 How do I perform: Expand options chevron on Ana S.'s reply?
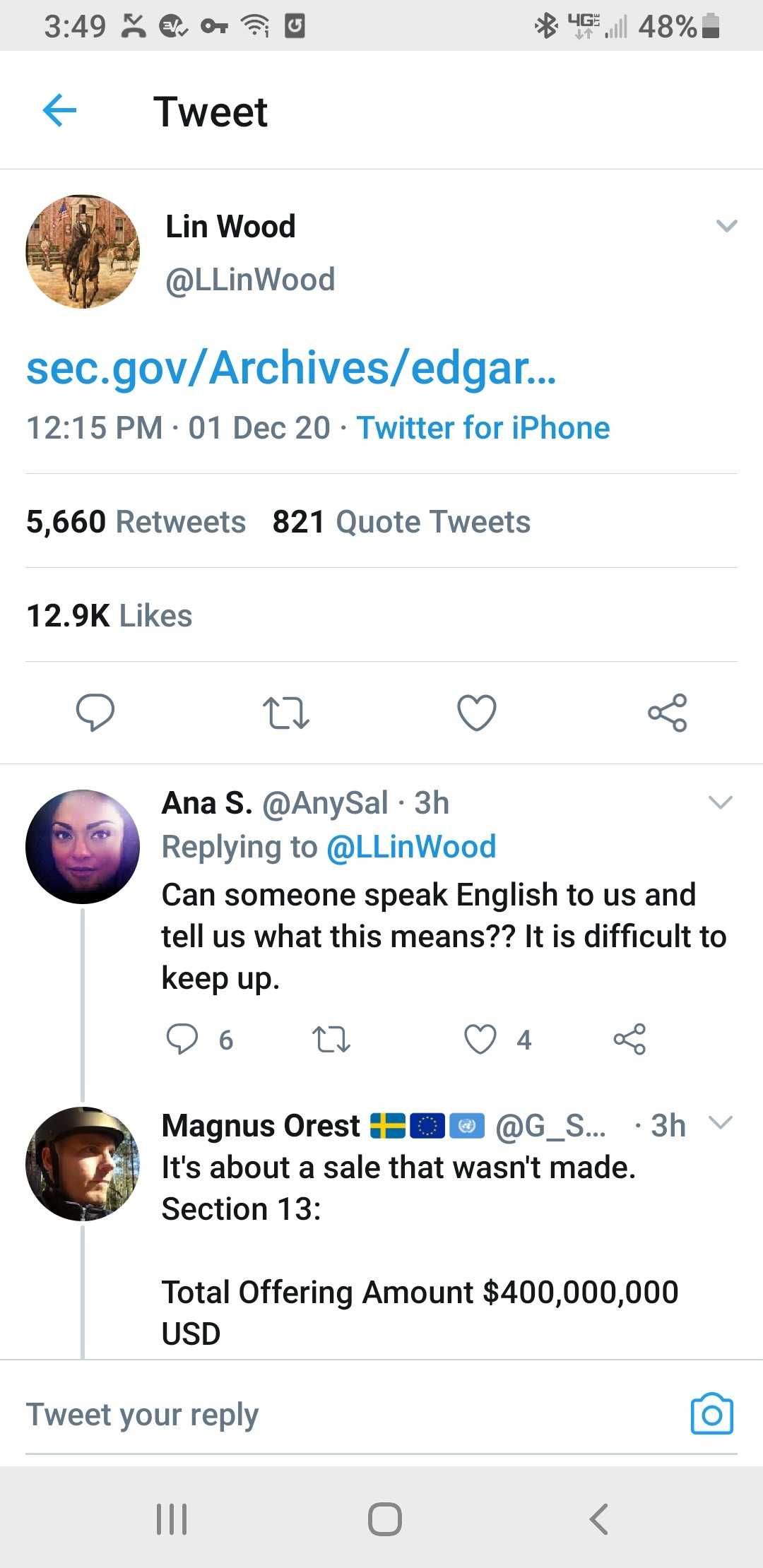[720, 802]
